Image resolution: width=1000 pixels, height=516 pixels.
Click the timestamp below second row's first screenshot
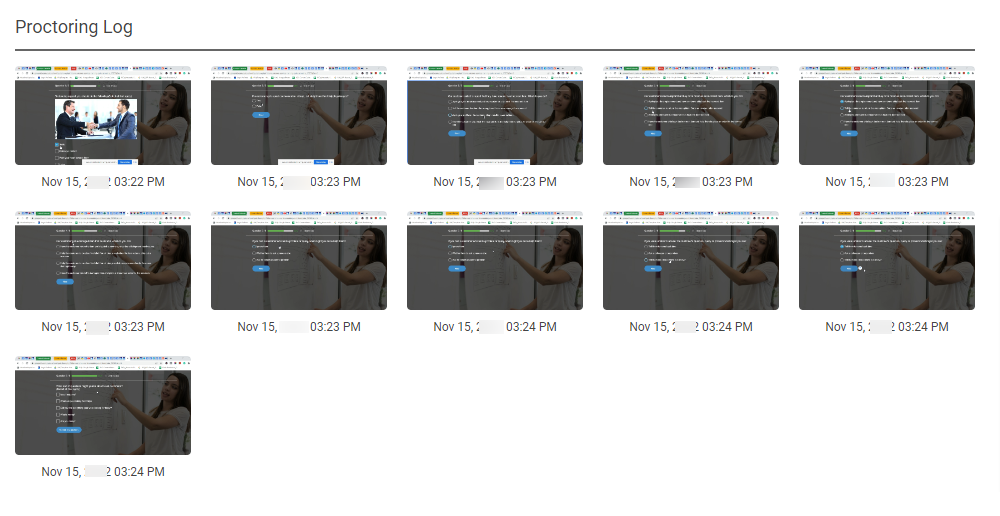(103, 327)
